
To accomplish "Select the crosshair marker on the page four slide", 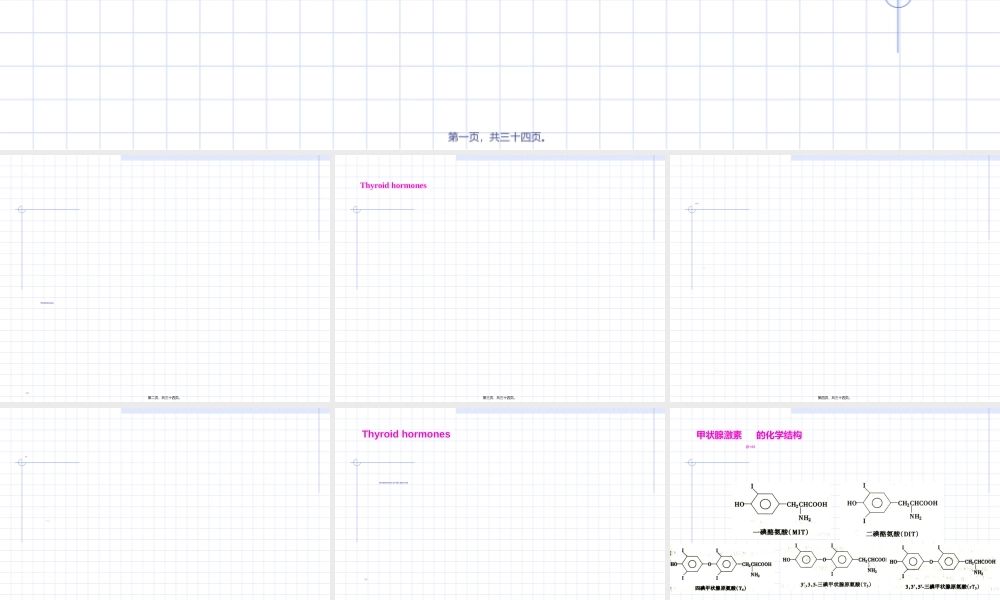I will tap(691, 209).
